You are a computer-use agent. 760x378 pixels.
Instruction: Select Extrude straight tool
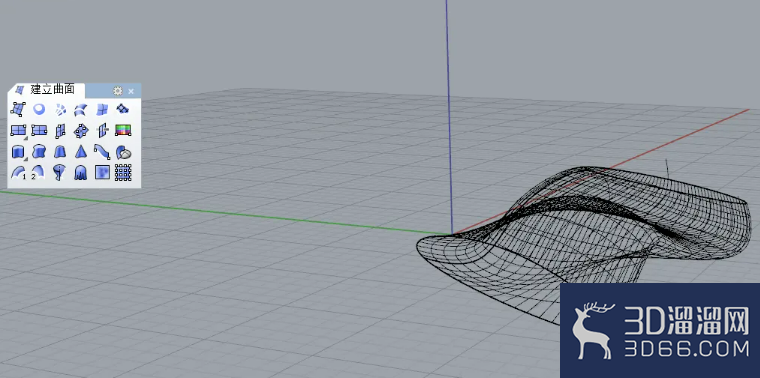[x=18, y=152]
